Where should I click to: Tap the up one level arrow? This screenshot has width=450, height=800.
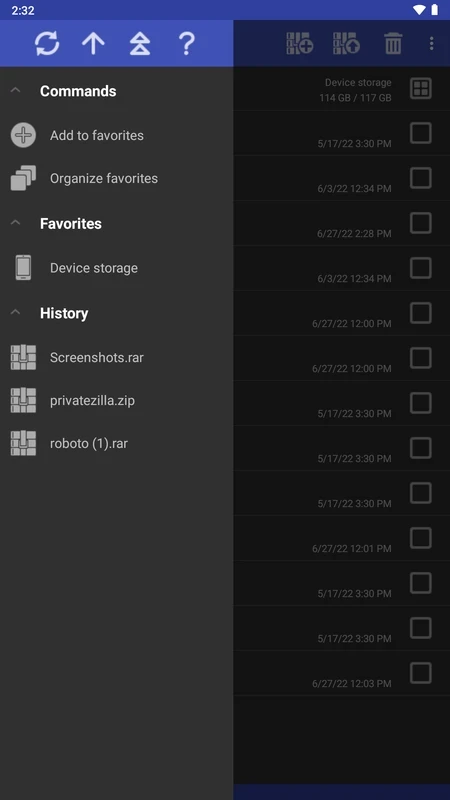click(x=93, y=43)
